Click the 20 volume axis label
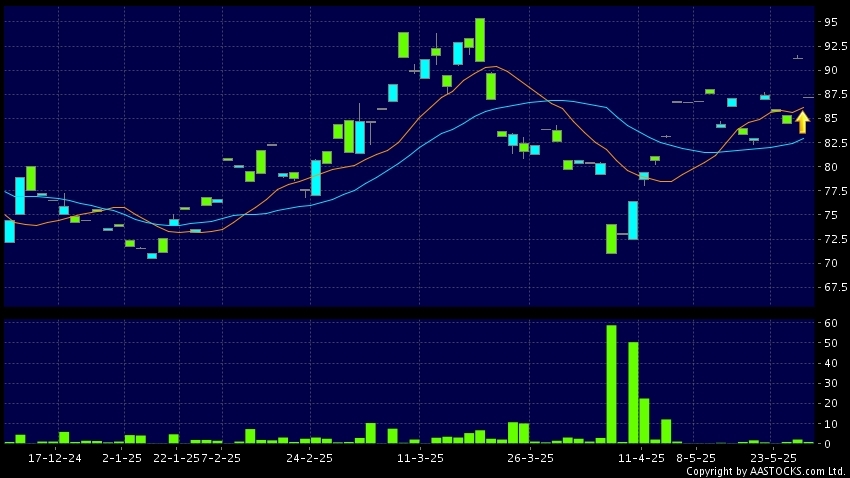 (x=830, y=404)
